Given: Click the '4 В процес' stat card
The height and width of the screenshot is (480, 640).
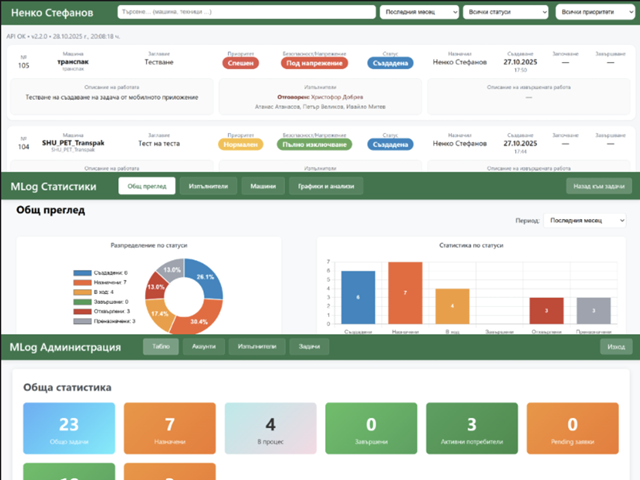Looking at the screenshot, I should [271, 428].
